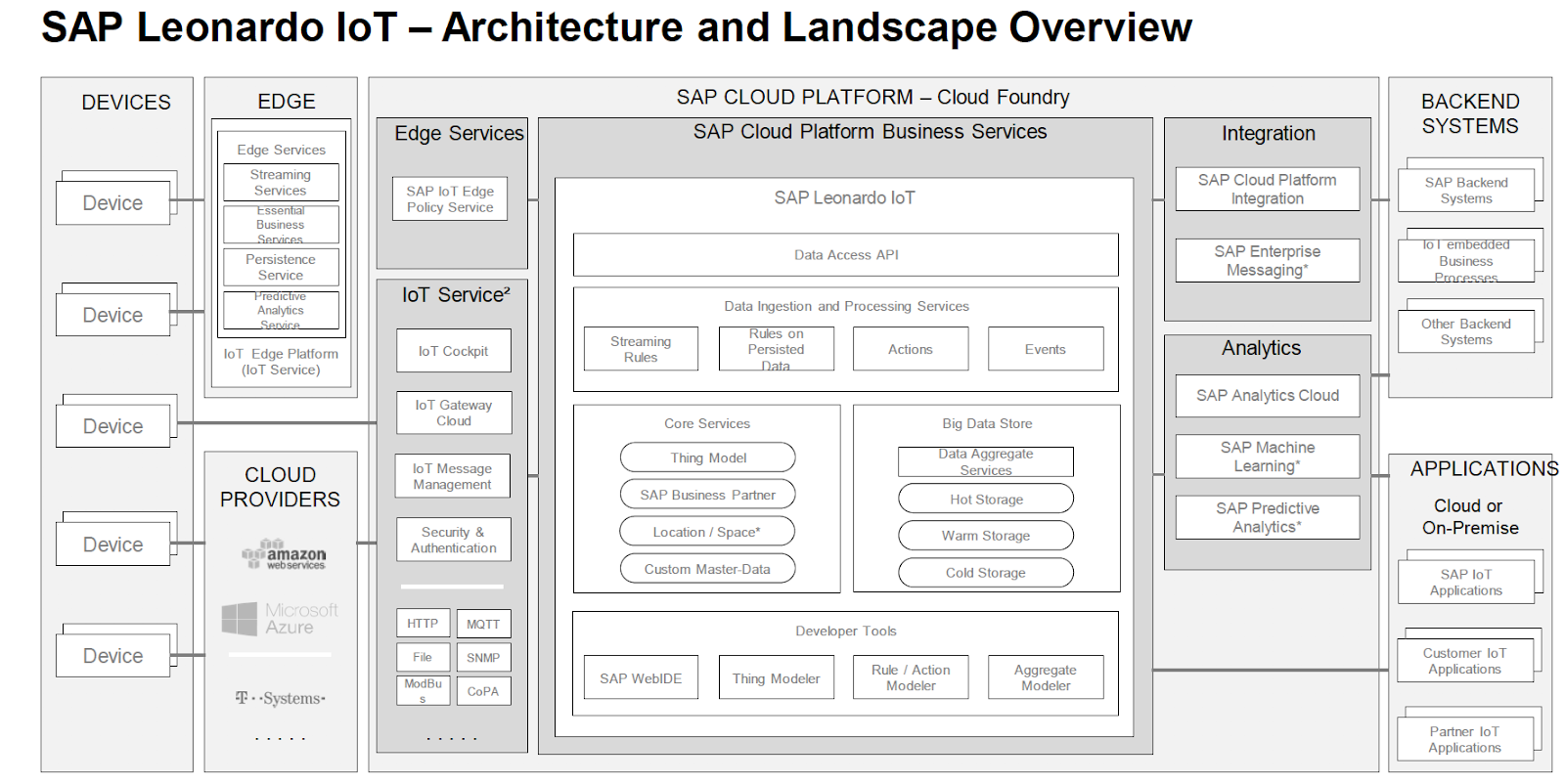Image resolution: width=1565 pixels, height=784 pixels.
Task: Select the SAP IoT Edge Policy Service box
Action: (x=450, y=199)
